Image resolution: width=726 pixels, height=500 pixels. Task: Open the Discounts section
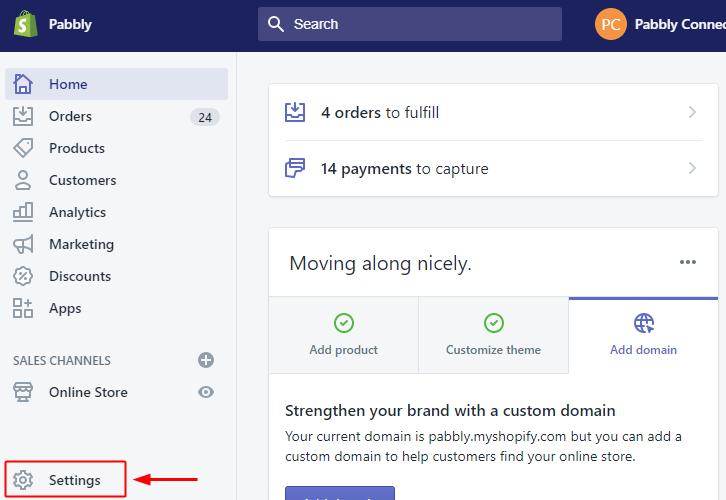80,276
